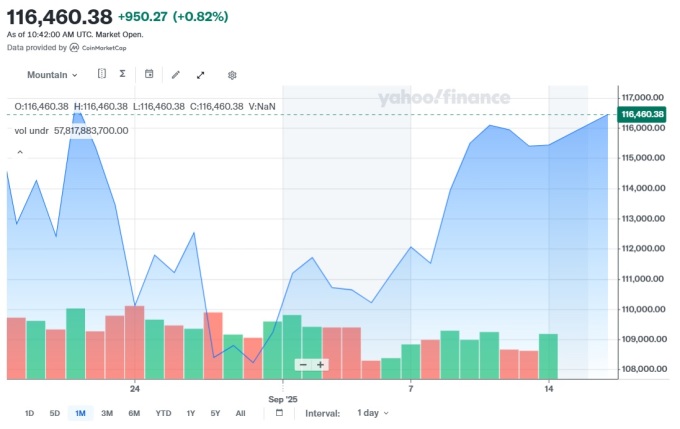Collapse the volume indicator panel chevron

18,152
